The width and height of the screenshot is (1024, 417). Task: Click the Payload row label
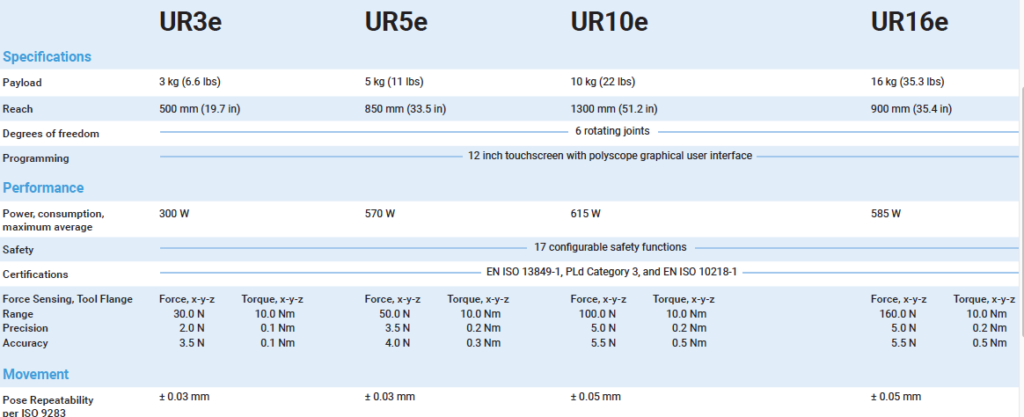click(22, 82)
